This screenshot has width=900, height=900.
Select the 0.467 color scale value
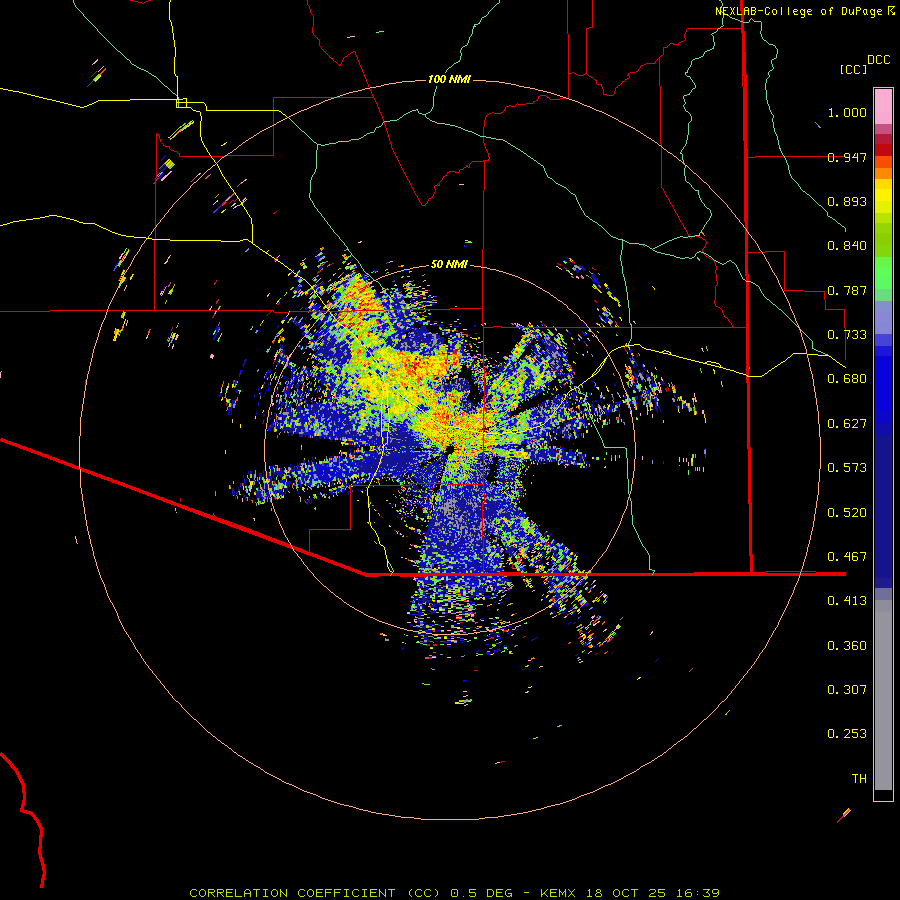[x=847, y=557]
